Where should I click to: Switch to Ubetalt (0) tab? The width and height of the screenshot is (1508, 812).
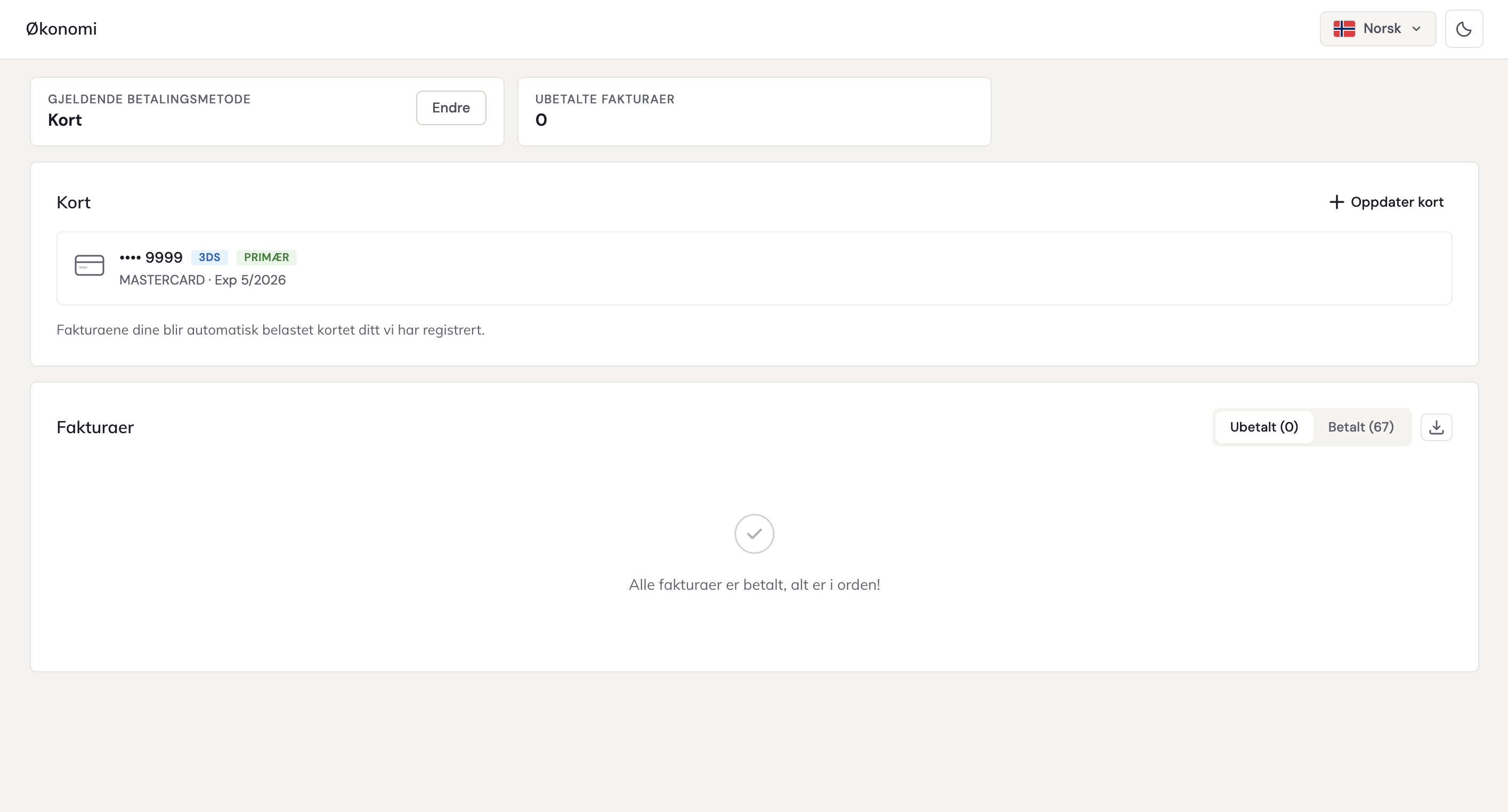tap(1263, 427)
